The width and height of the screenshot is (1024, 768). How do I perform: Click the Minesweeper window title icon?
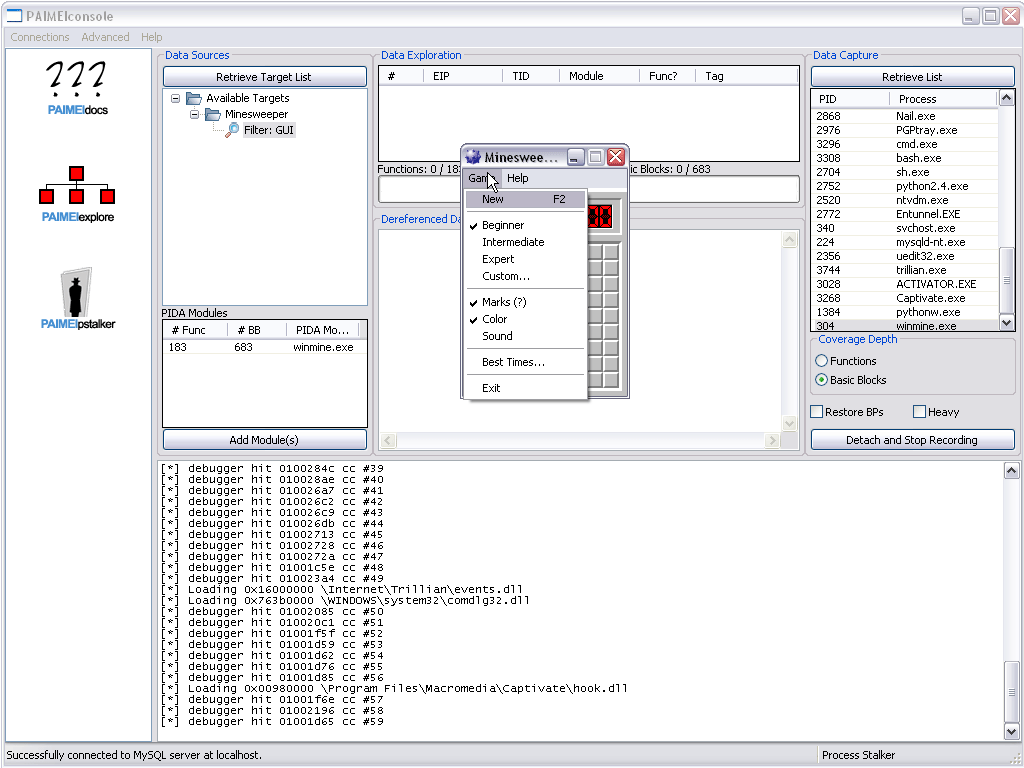(x=473, y=157)
